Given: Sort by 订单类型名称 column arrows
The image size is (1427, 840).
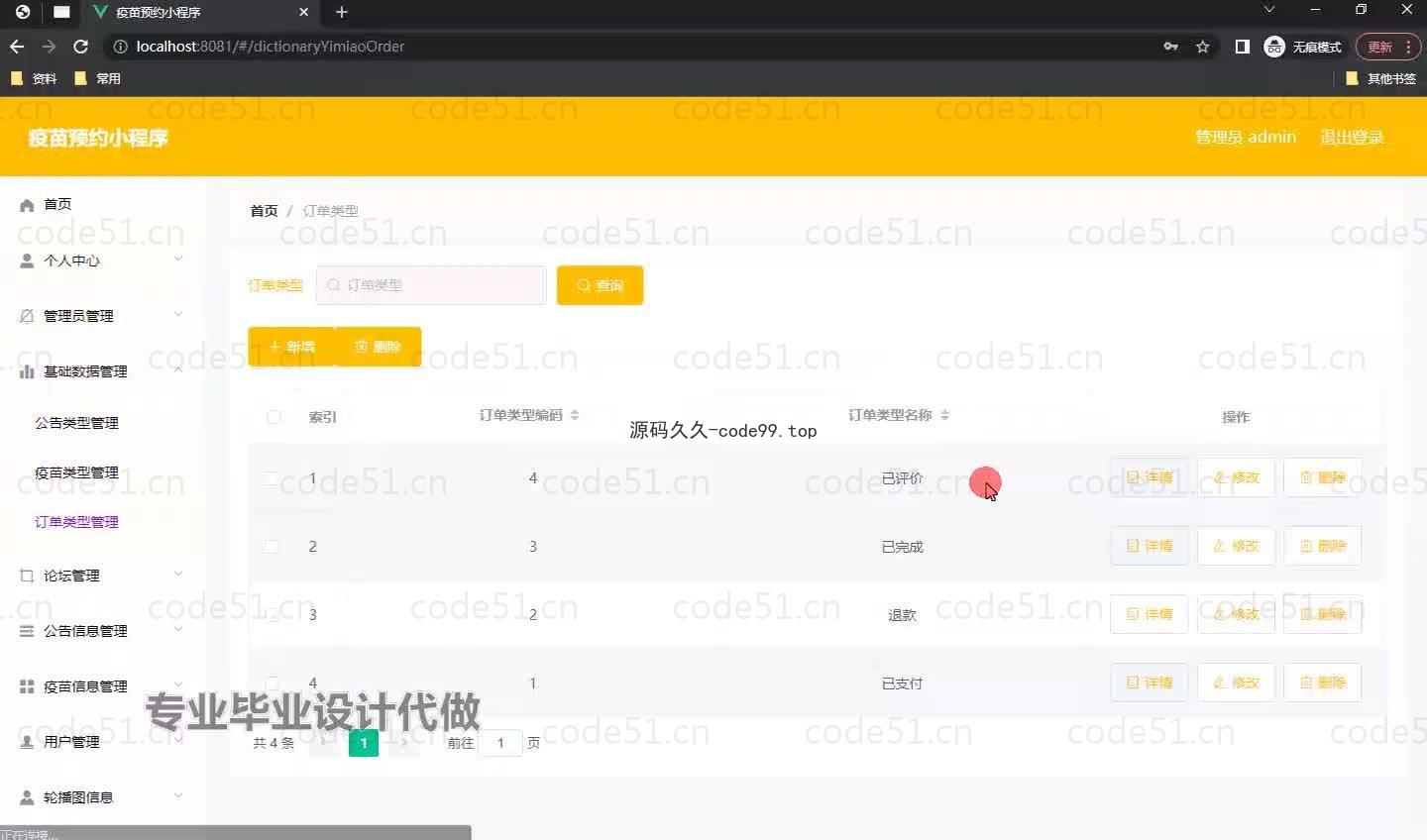Looking at the screenshot, I should coord(944,415).
